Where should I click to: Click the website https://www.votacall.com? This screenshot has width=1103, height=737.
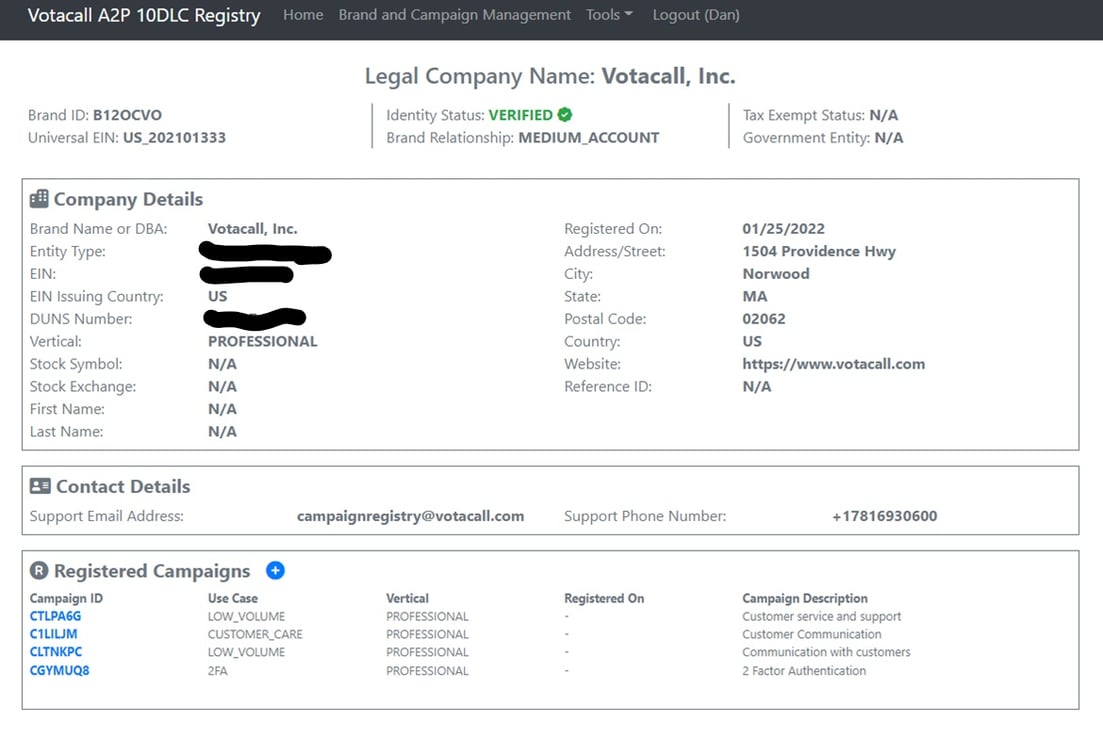tap(834, 364)
